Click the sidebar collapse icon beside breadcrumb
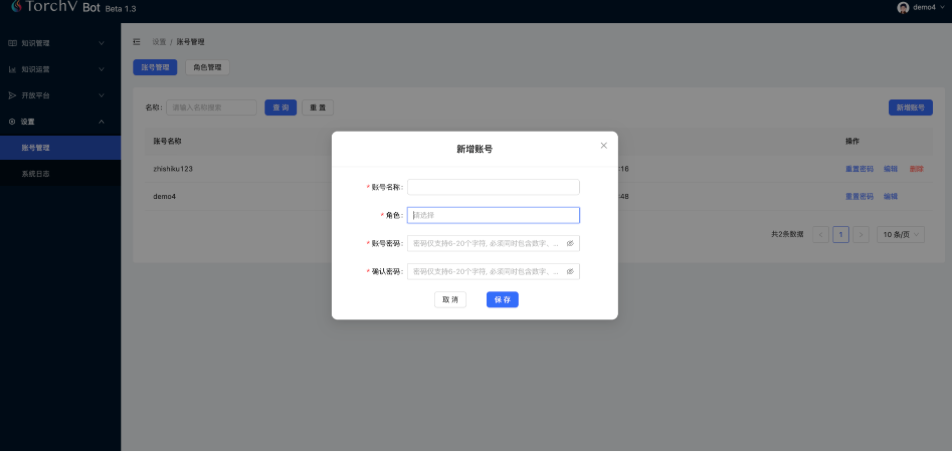The image size is (952, 452). click(x=136, y=42)
